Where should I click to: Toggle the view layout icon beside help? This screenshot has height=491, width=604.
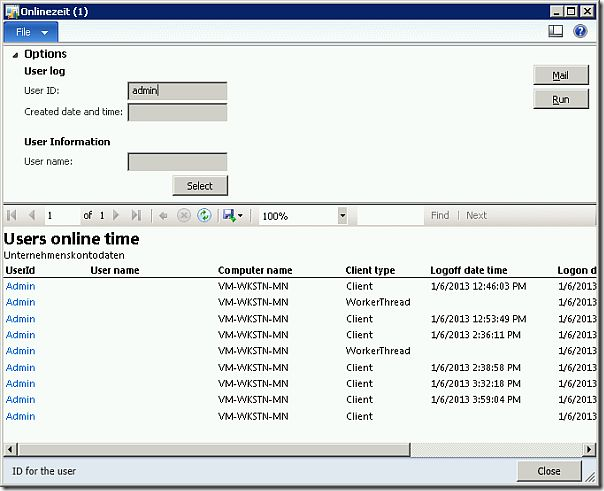[556, 32]
